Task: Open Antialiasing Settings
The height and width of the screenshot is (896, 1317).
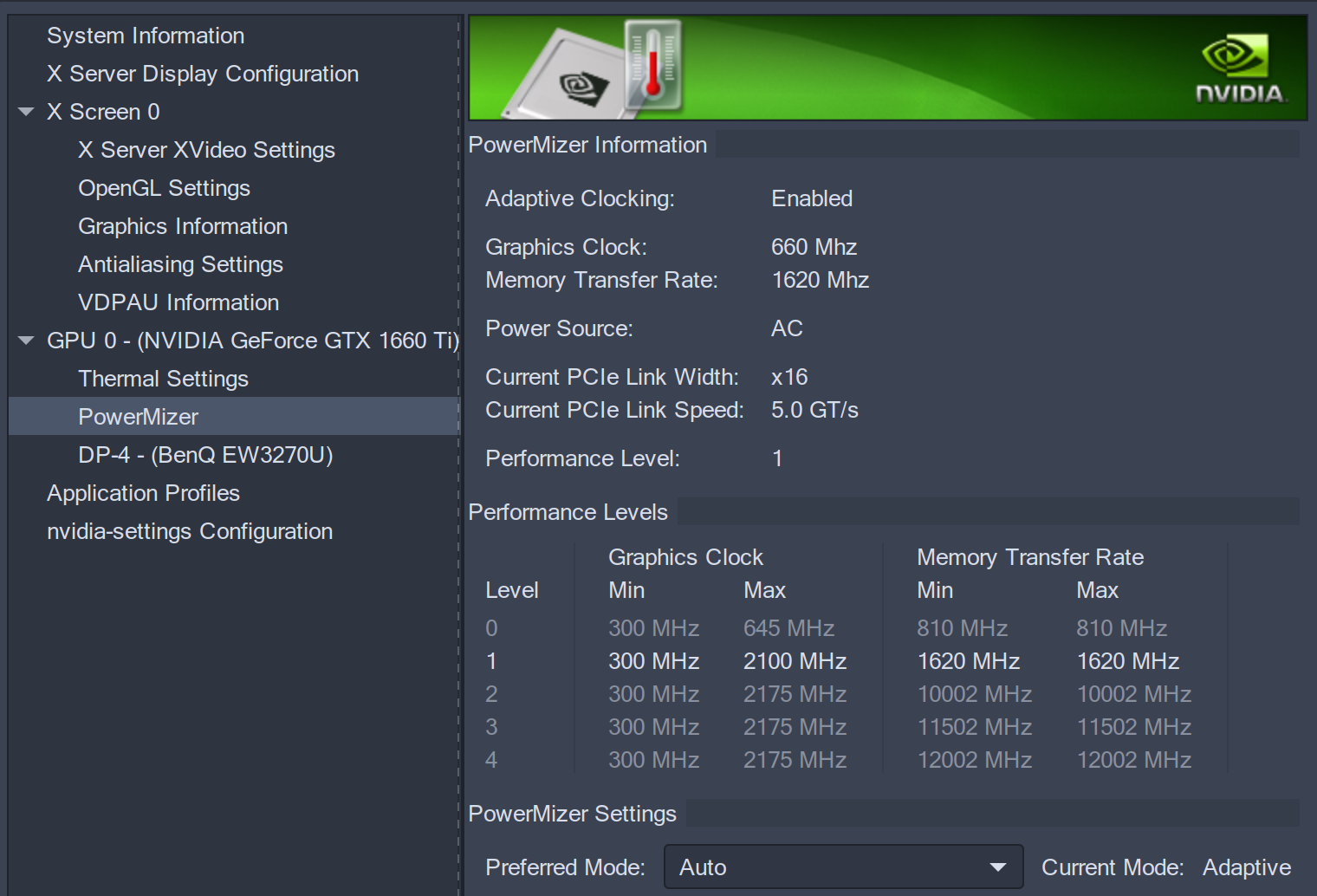Action: (180, 264)
